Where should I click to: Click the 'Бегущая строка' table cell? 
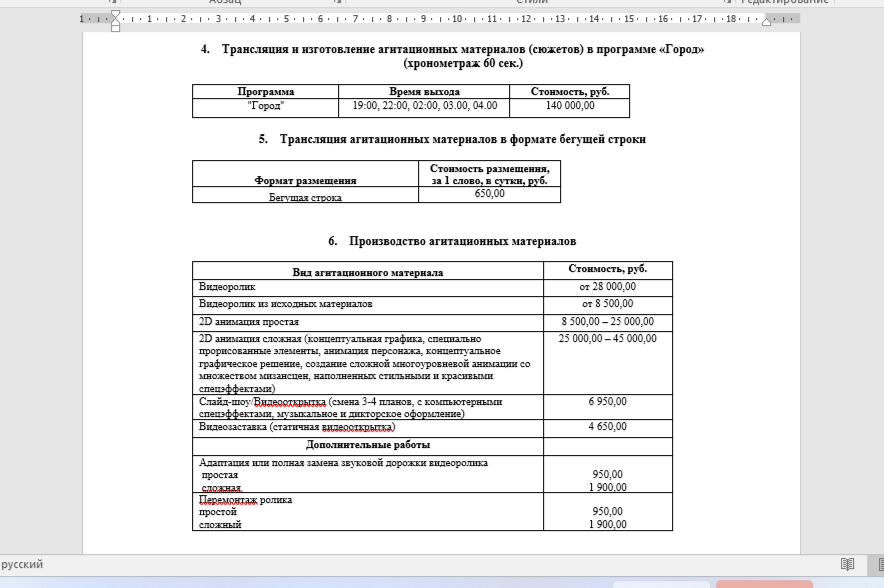tap(305, 195)
